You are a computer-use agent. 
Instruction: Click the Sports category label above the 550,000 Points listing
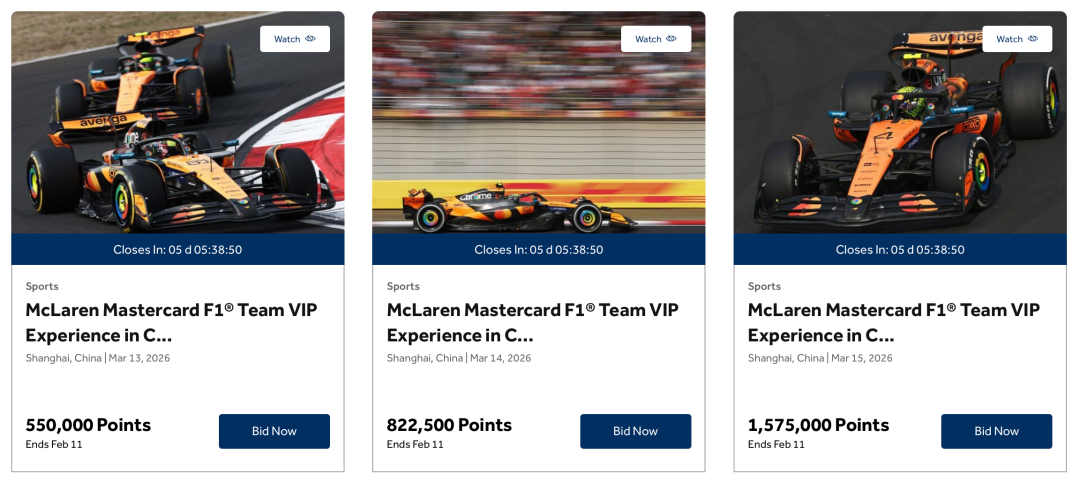click(42, 286)
